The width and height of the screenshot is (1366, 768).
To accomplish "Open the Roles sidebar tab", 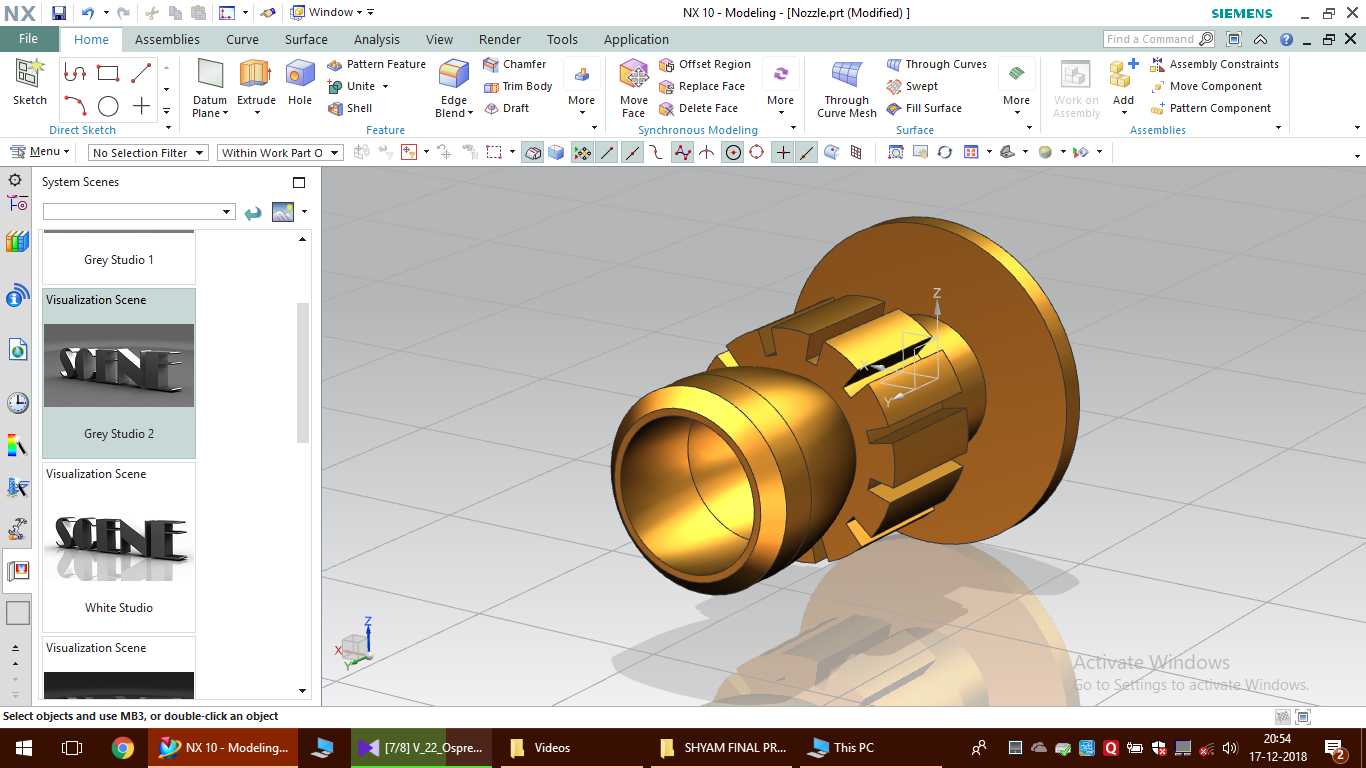I will click(x=17, y=529).
